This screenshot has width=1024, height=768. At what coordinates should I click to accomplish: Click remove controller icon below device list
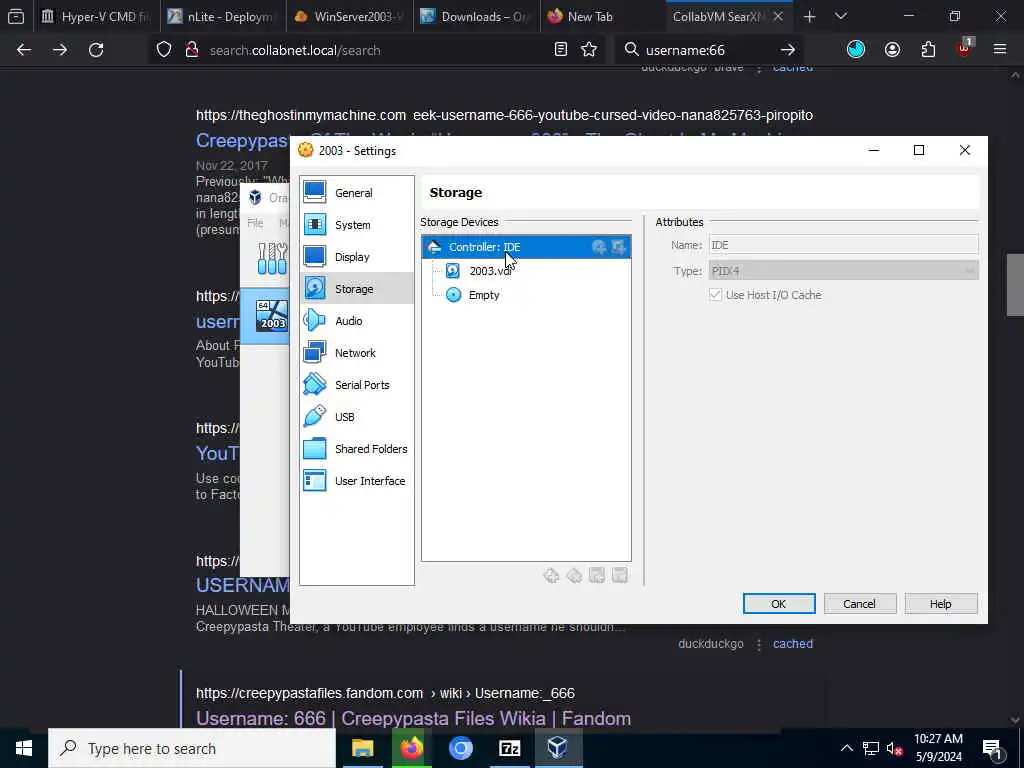(574, 575)
